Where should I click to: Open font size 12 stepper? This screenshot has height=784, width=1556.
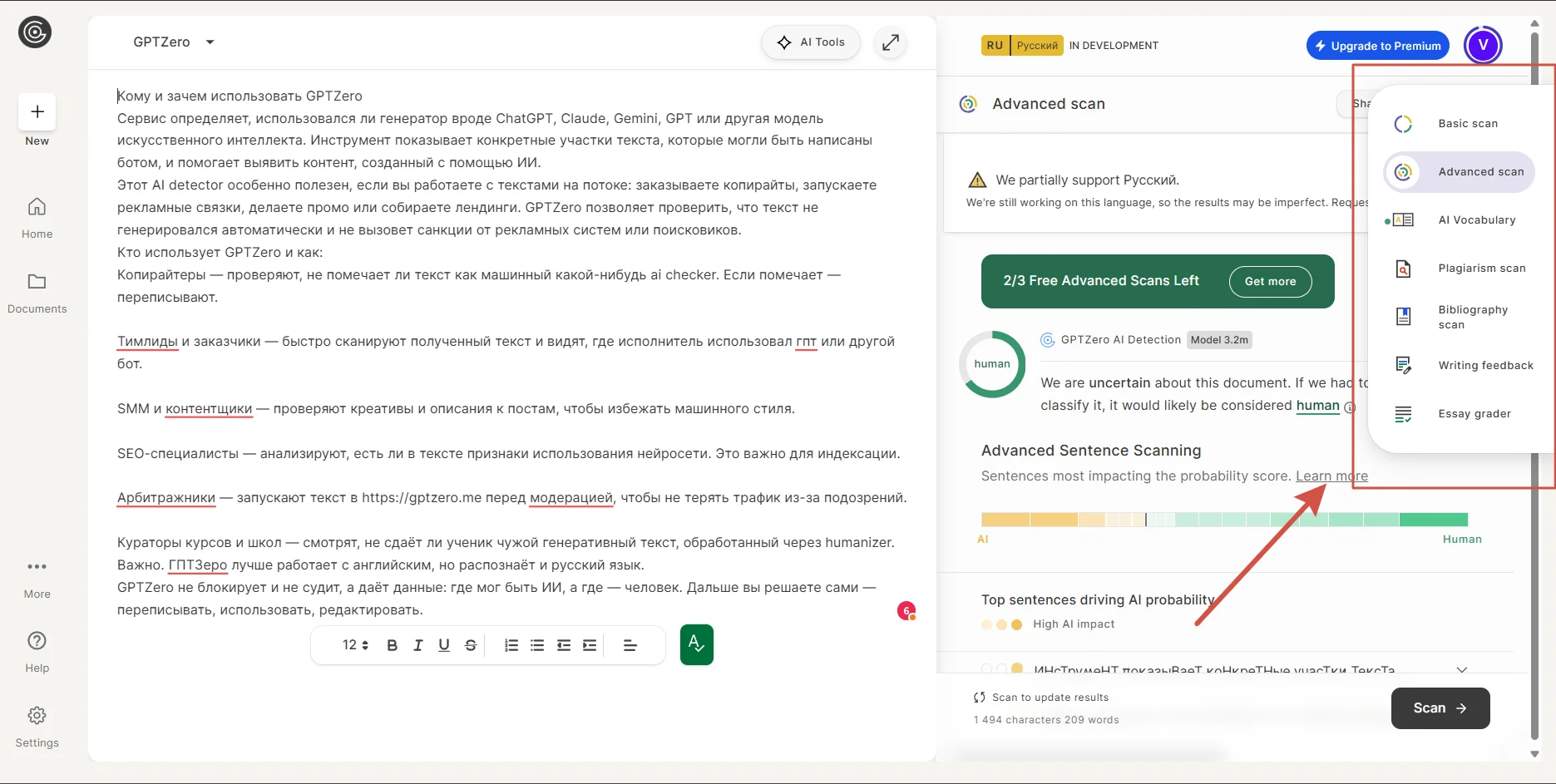coord(355,645)
